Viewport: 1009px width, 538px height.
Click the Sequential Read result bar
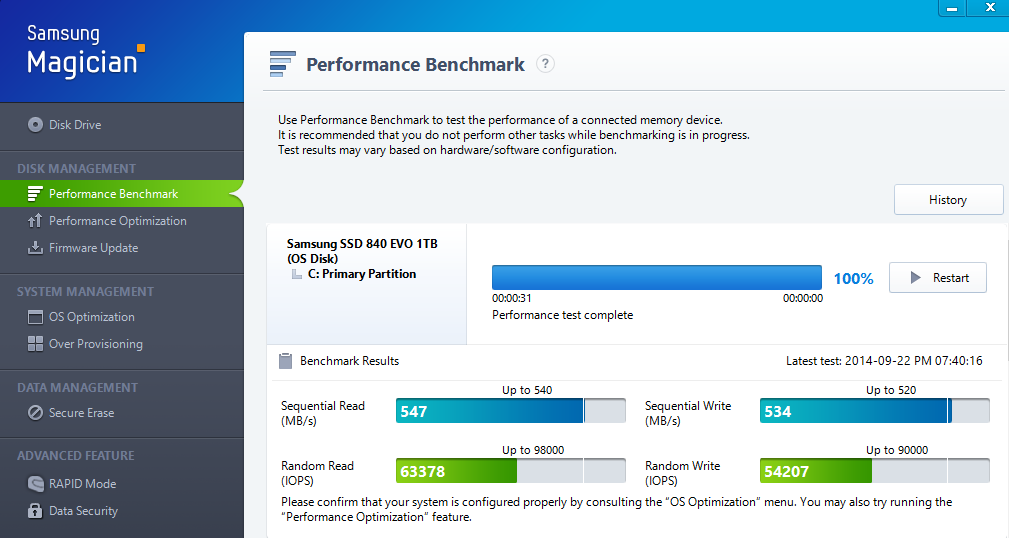coord(510,411)
